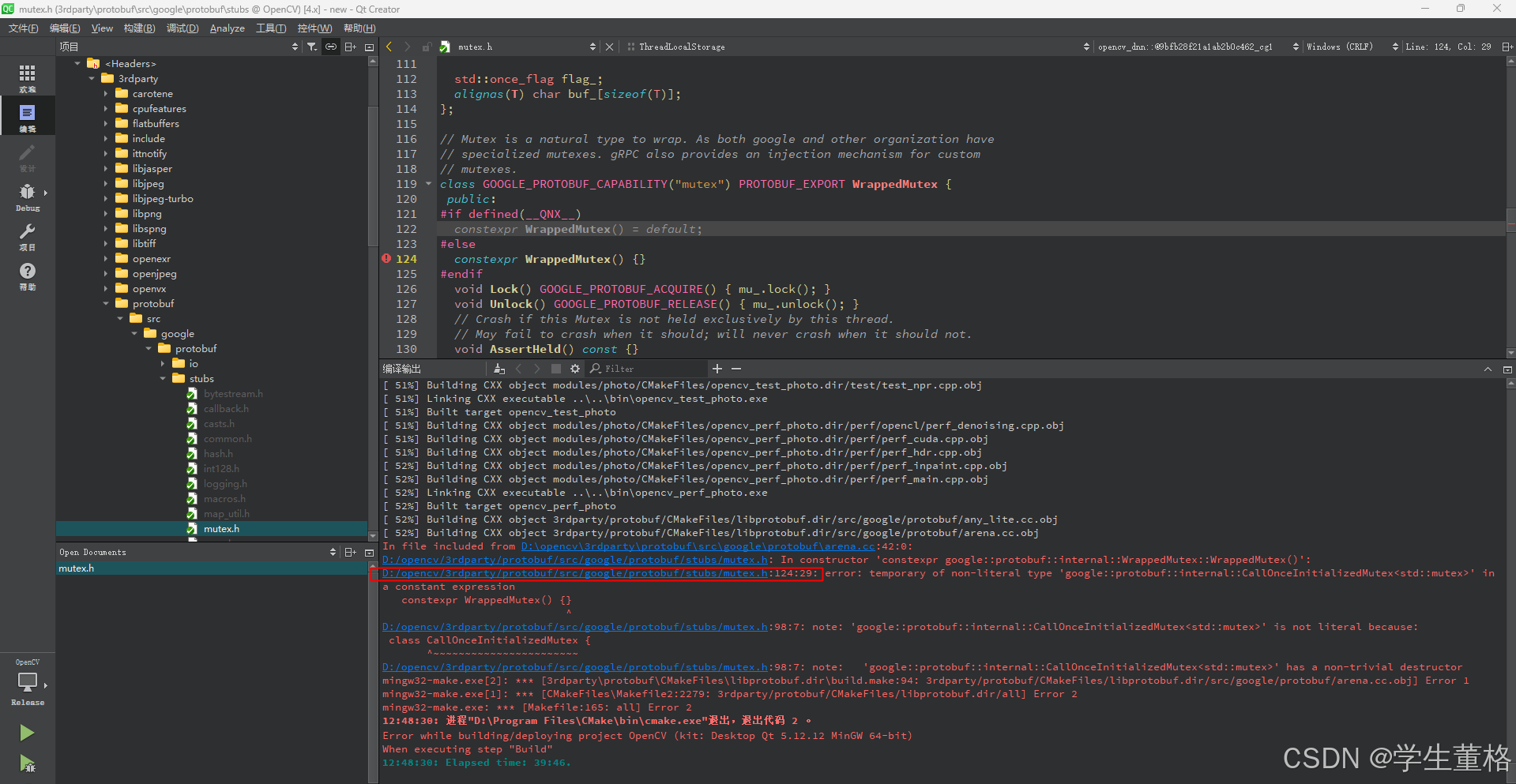Viewport: 1516px width, 784px height.
Task: Fold class WrappedMutex at line 119
Action: [429, 183]
